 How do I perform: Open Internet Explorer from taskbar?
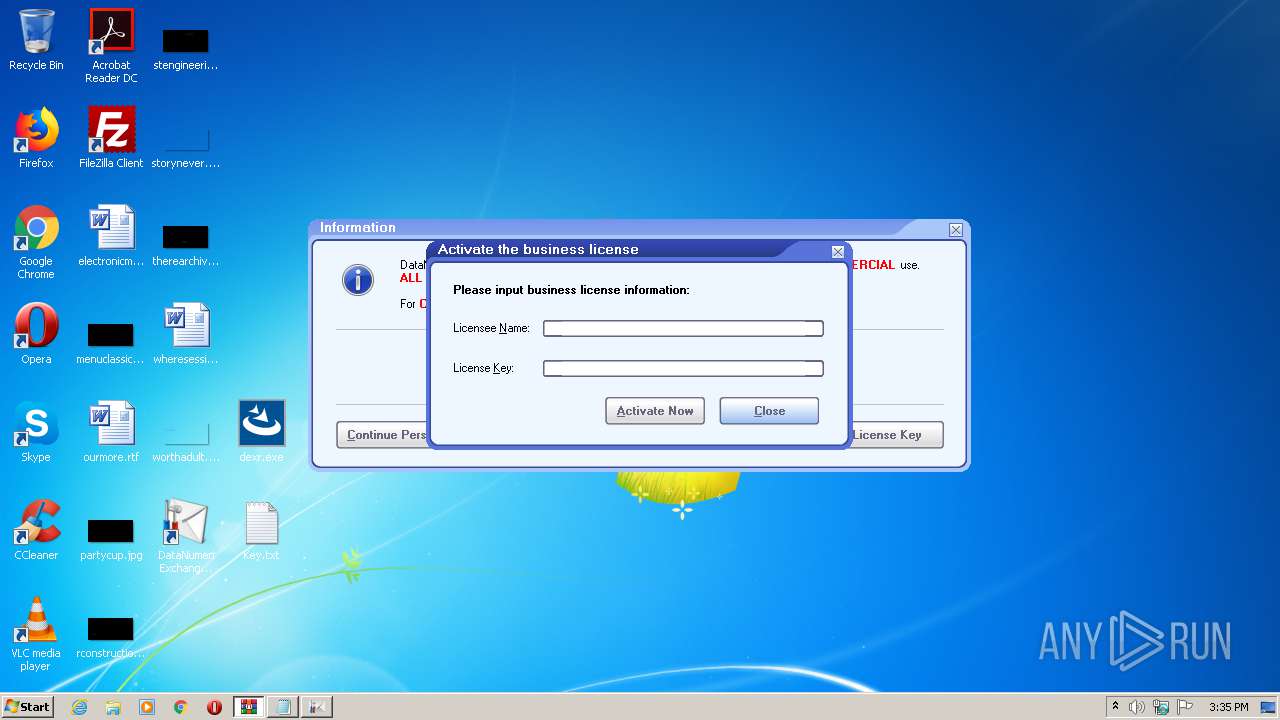(x=79, y=707)
